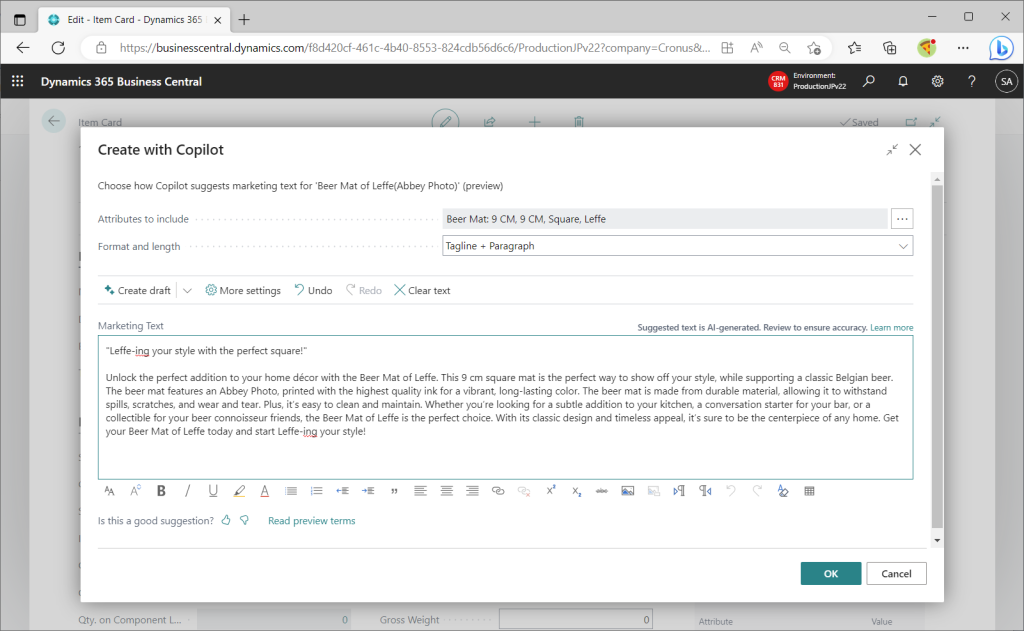This screenshot has width=1024, height=631.
Task: Close the Create with Copilot dialog
Action: pos(916,150)
